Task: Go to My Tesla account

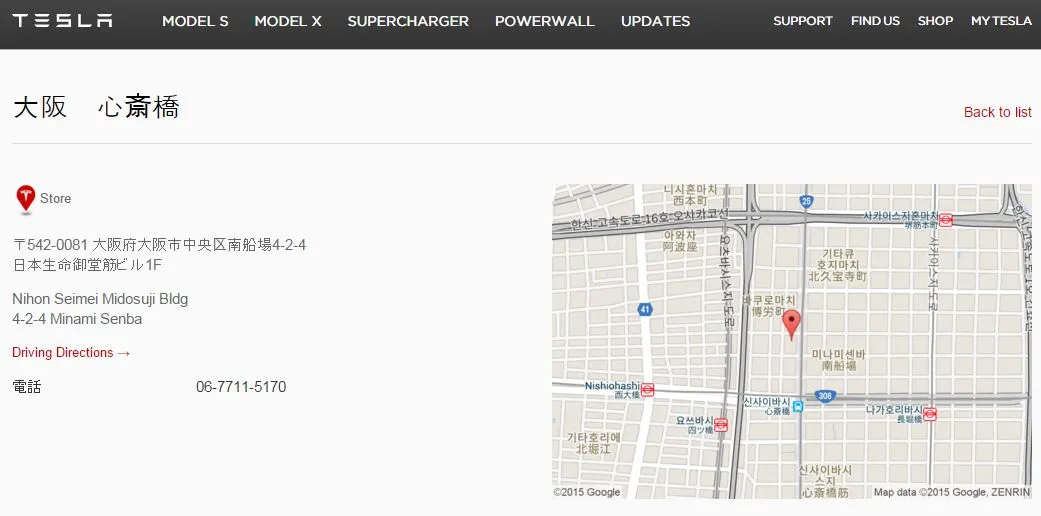Action: click(x=1001, y=21)
